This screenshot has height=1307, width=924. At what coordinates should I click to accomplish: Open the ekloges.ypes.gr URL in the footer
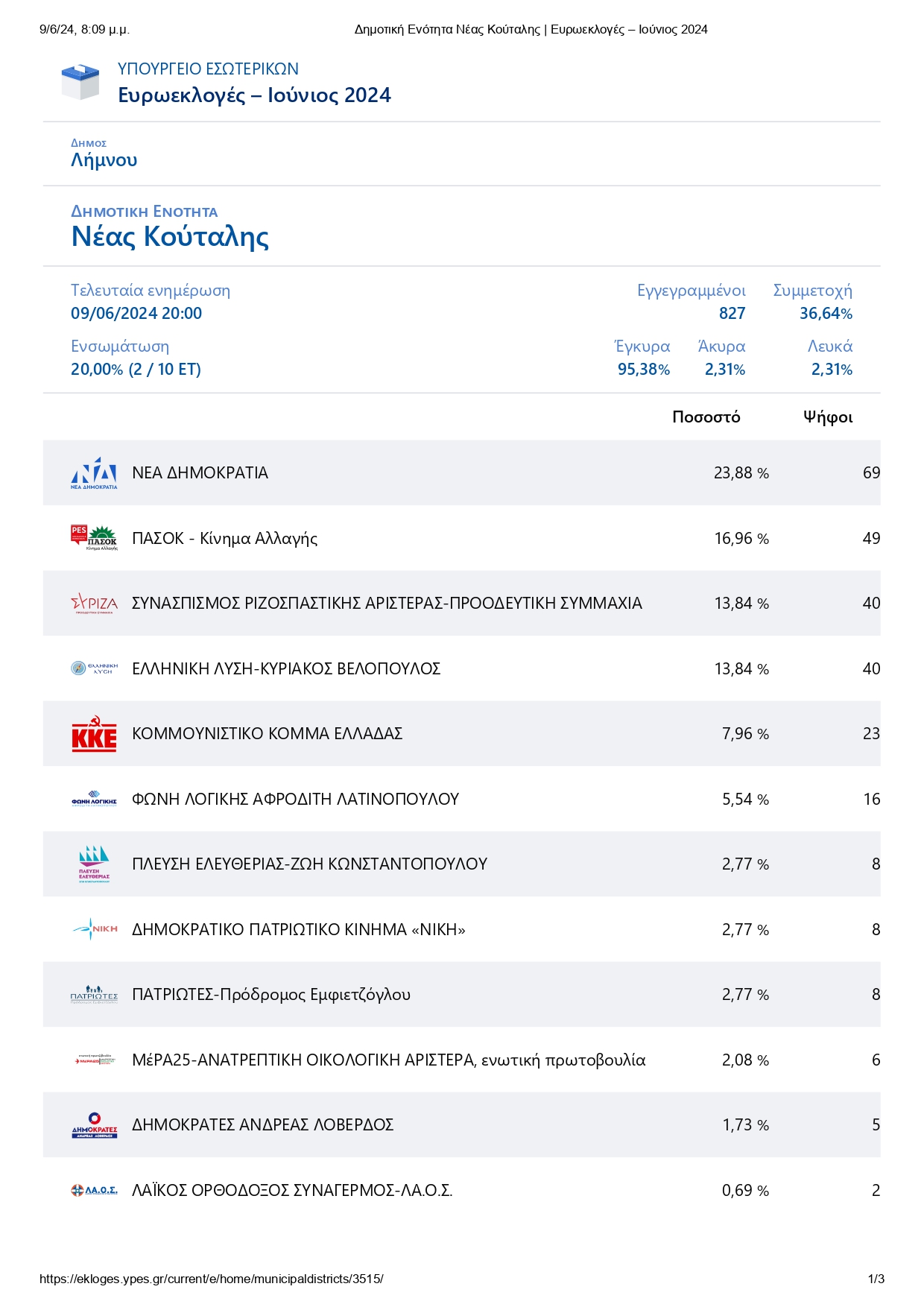(212, 1279)
